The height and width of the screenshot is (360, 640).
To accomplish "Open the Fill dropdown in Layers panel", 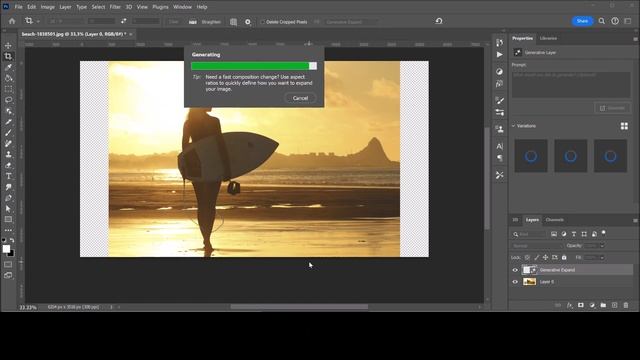I will [602, 258].
